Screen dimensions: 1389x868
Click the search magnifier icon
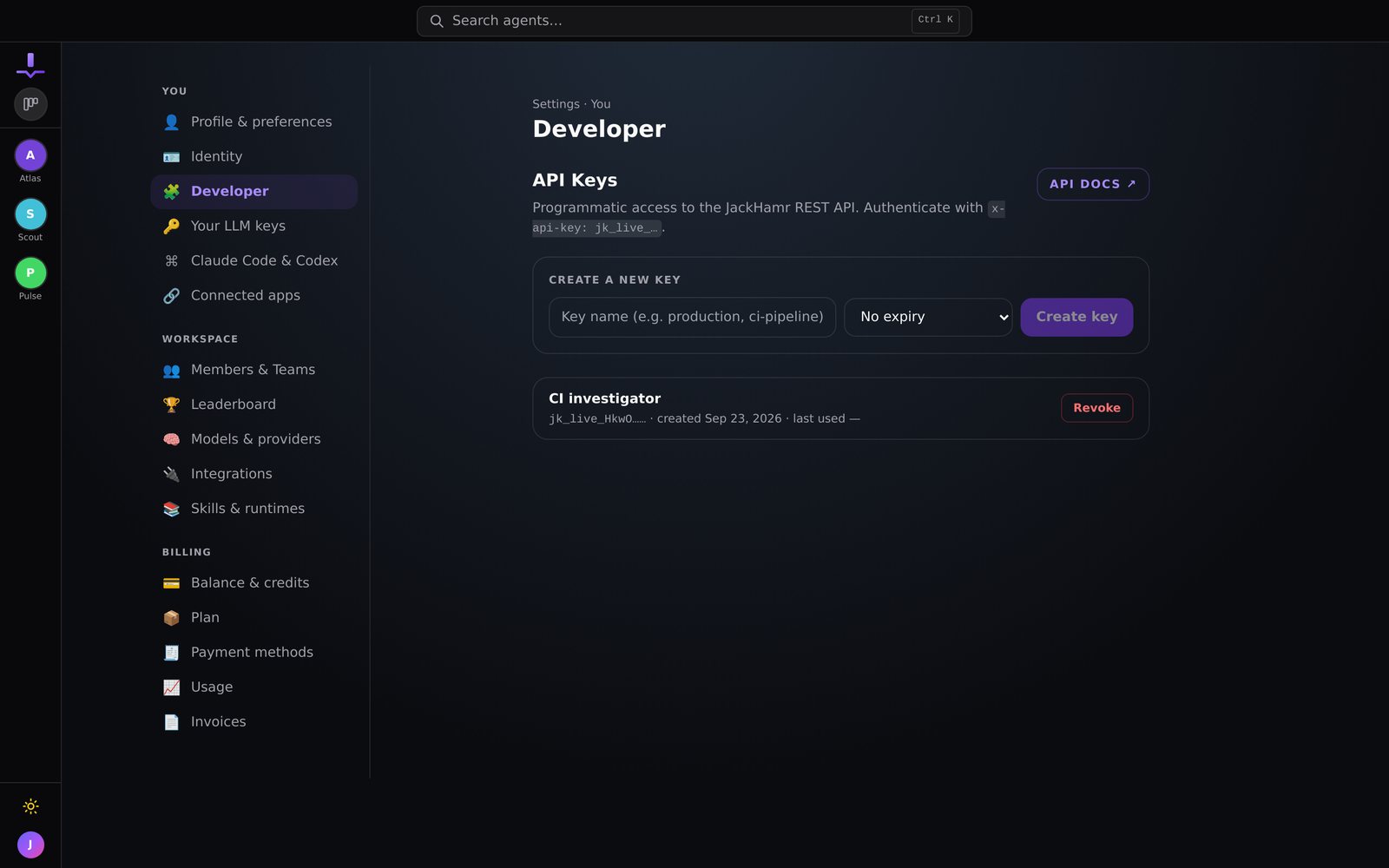click(437, 21)
